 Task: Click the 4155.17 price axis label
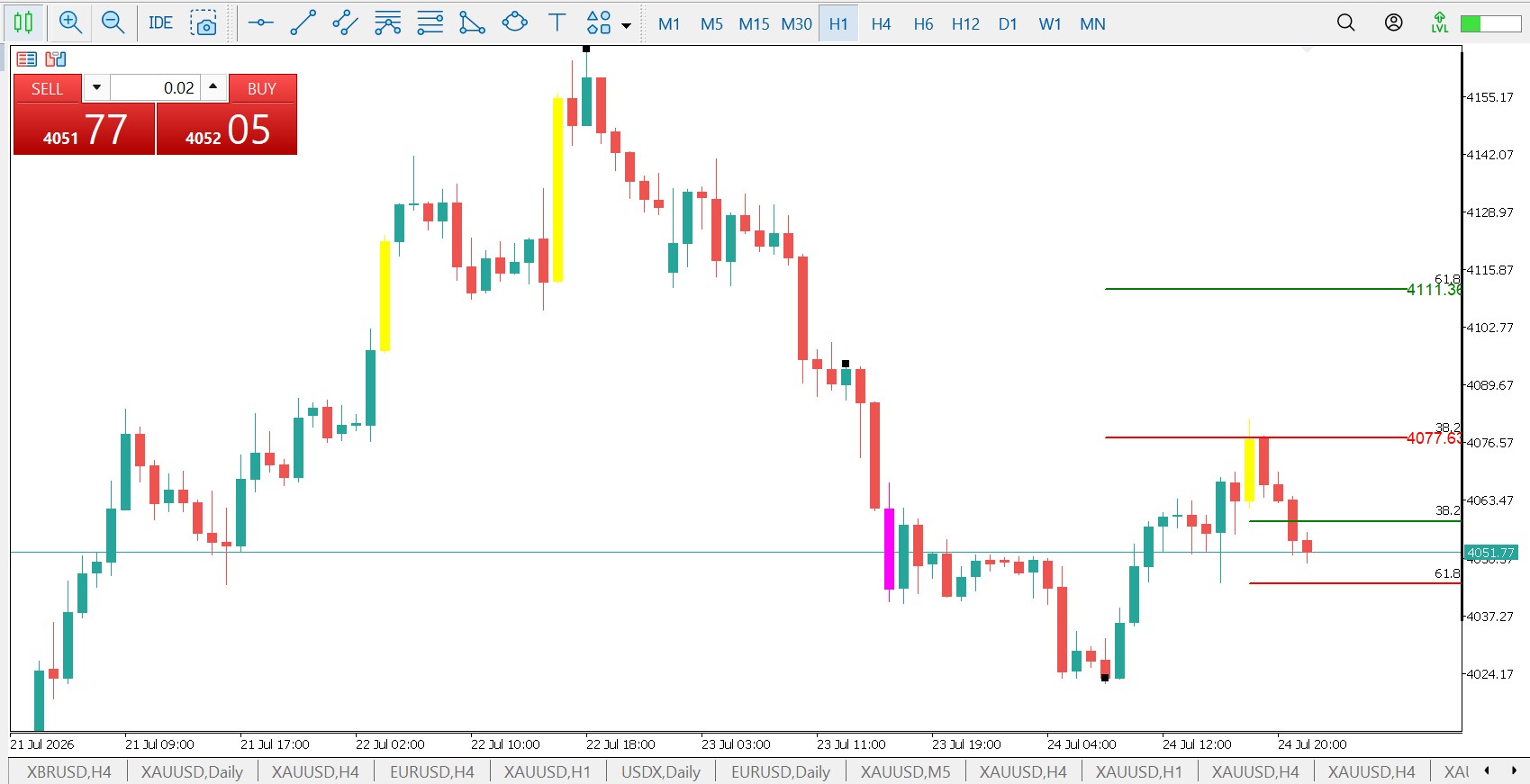tap(1490, 97)
